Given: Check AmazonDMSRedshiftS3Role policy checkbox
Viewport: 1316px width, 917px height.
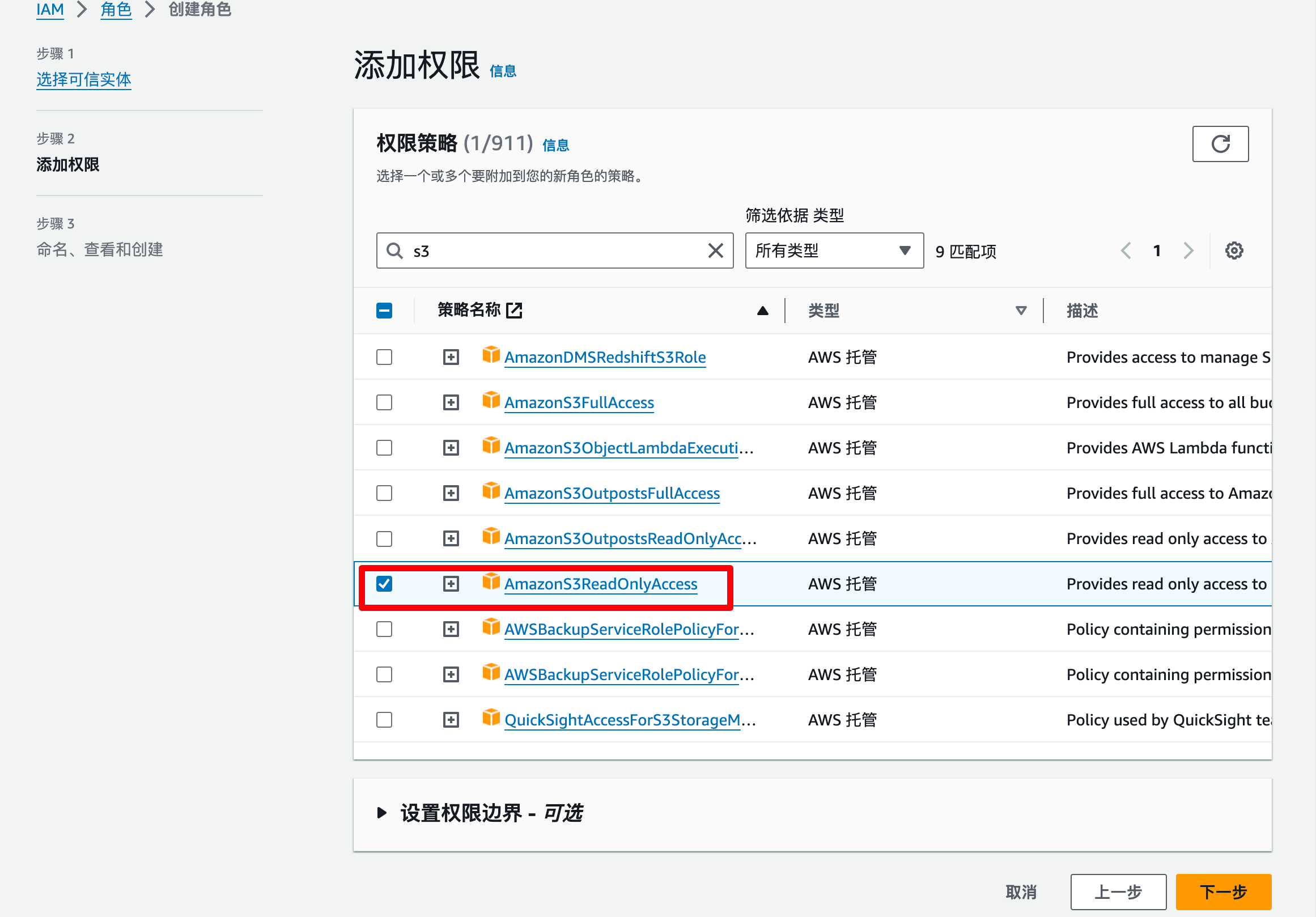Looking at the screenshot, I should click(x=384, y=357).
